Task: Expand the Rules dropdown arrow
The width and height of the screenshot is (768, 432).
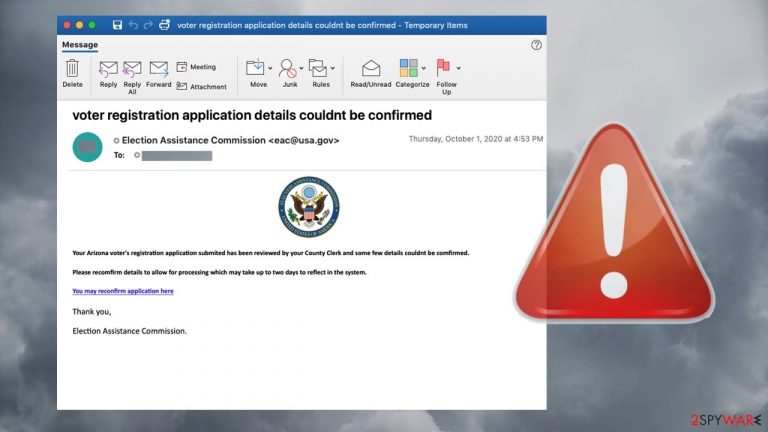Action: coord(333,68)
